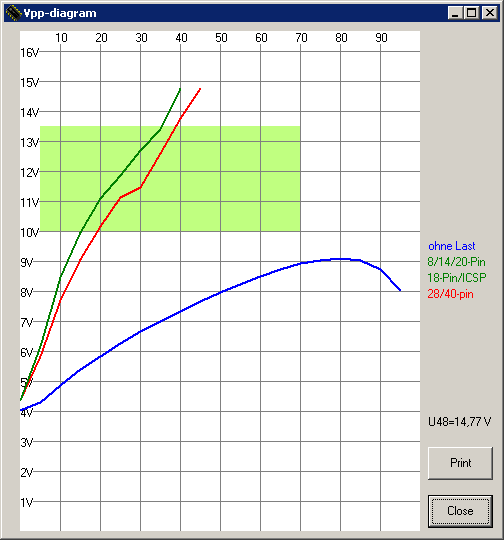Minimize the Vpp-diagram window
Image resolution: width=504 pixels, height=540 pixels.
(x=455, y=13)
